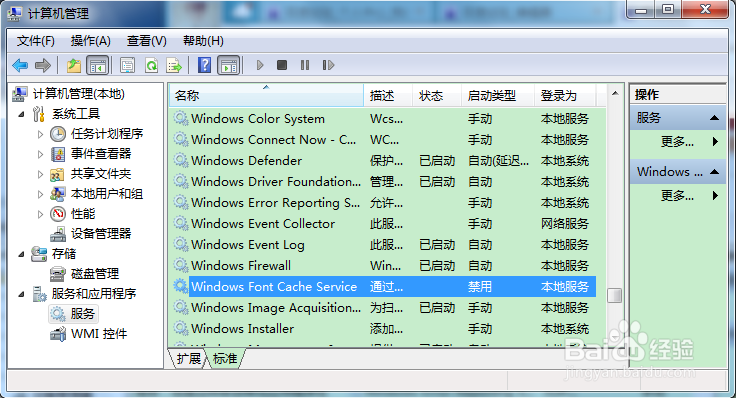Select WMI 控件 in tree
This screenshot has height=398, width=736.
[99, 334]
